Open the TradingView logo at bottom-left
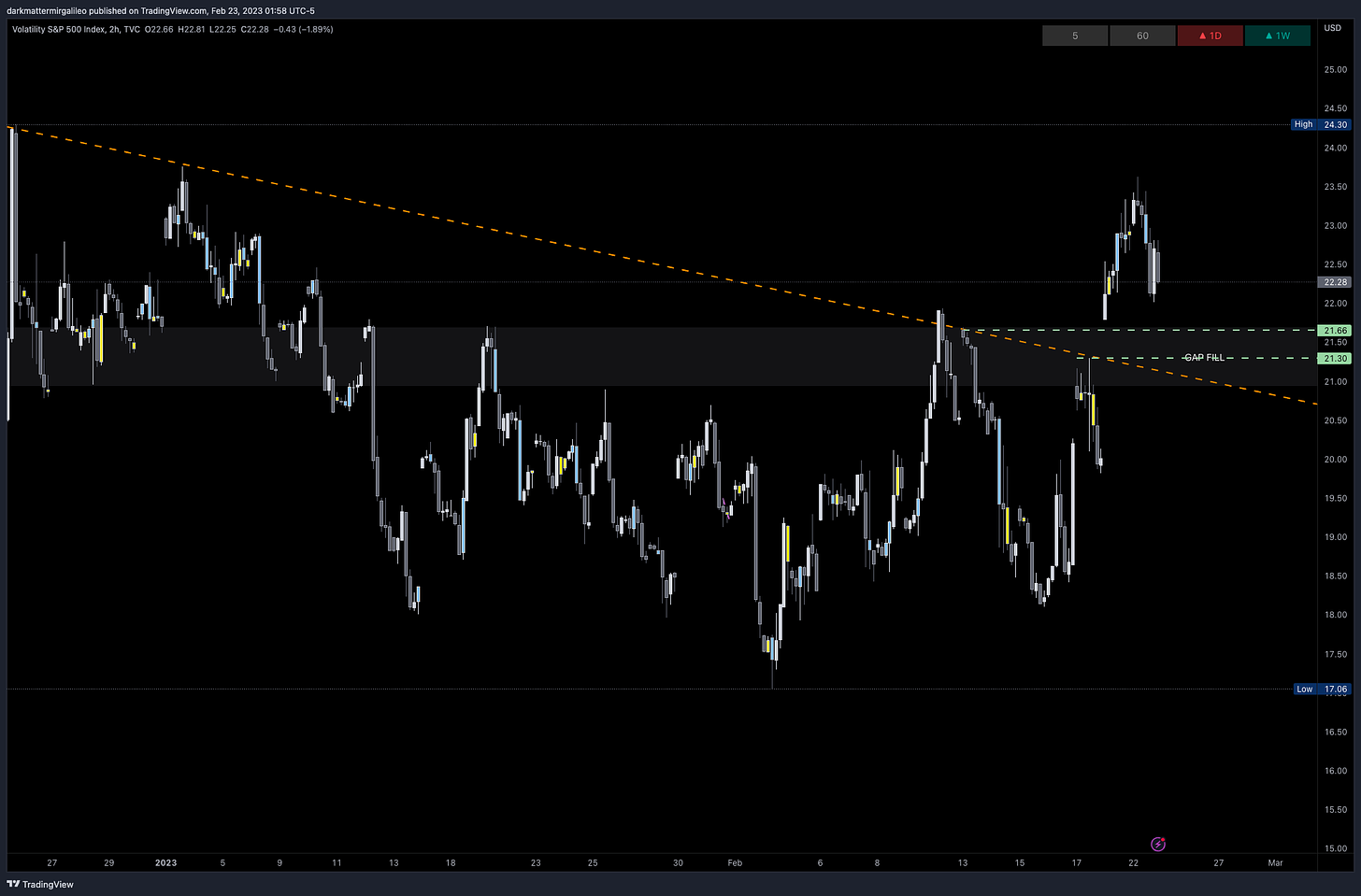 click(x=40, y=884)
